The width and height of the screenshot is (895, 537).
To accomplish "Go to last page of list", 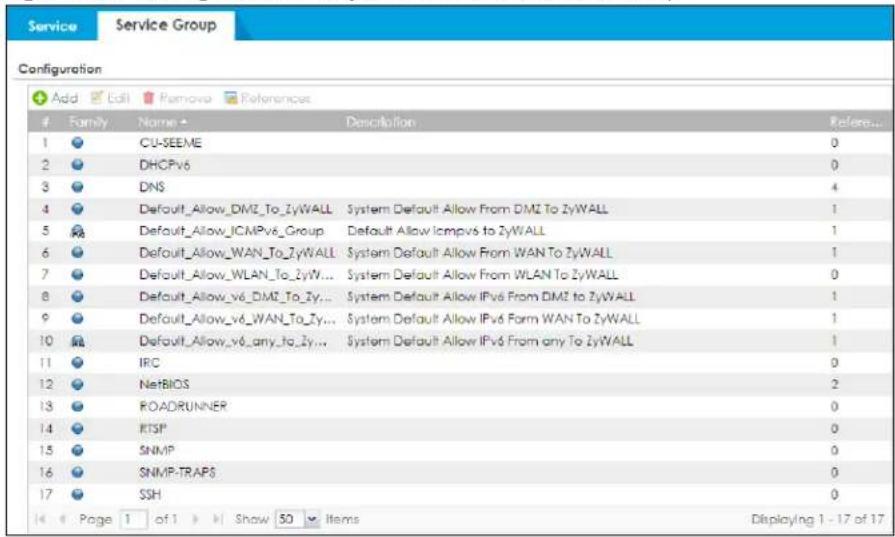I will [217, 519].
